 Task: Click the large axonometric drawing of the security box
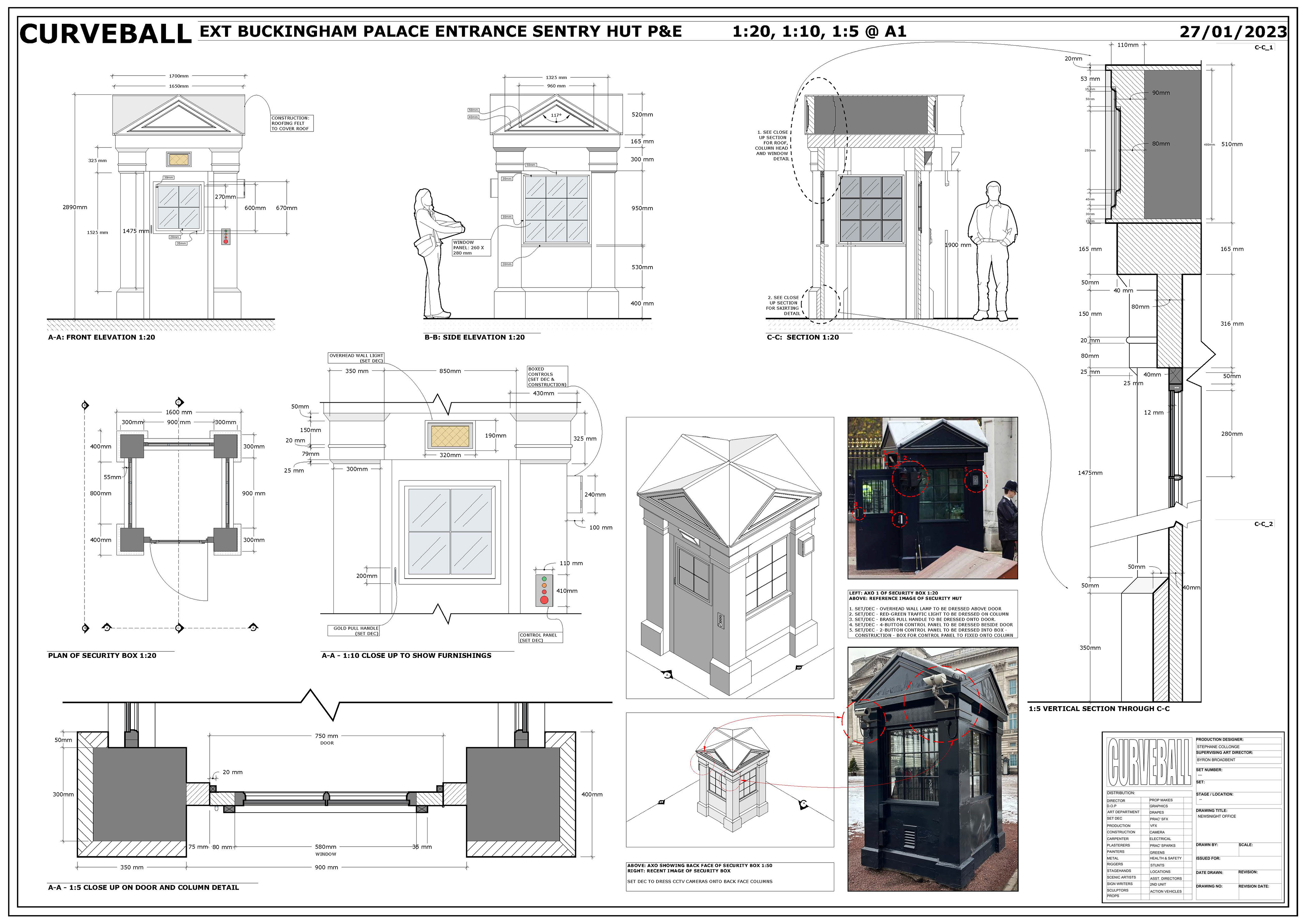(730, 558)
